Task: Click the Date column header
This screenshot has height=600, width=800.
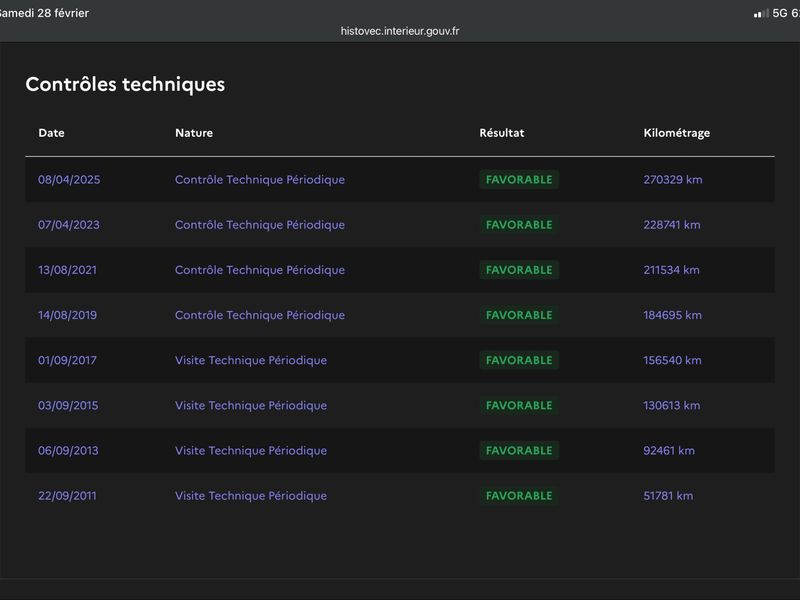Action: [x=51, y=133]
